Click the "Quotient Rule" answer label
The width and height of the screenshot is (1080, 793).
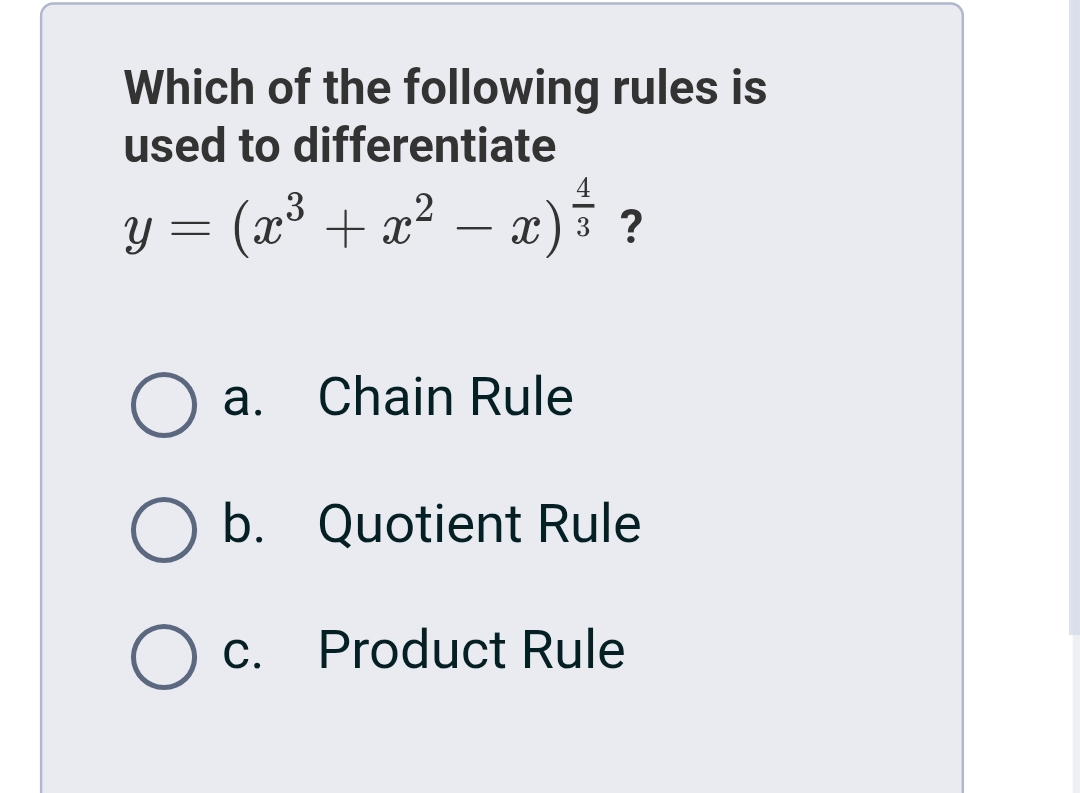click(x=479, y=523)
